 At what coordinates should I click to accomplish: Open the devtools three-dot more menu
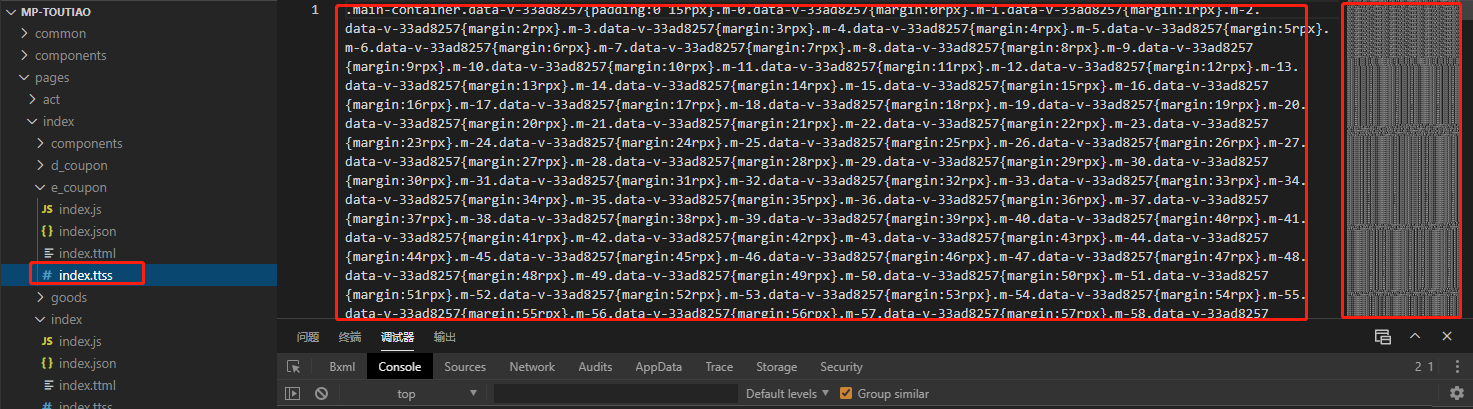(x=1457, y=367)
